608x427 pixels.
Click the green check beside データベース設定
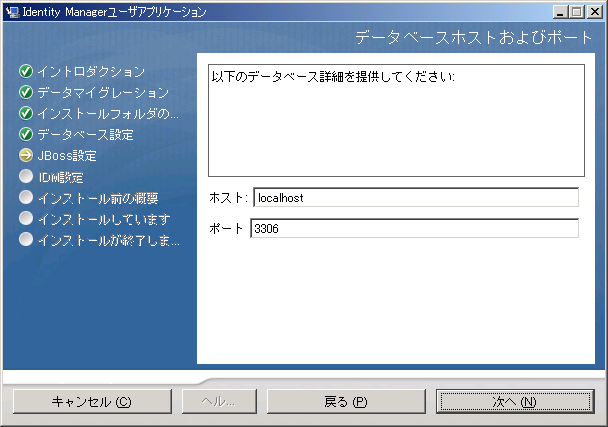pos(26,134)
